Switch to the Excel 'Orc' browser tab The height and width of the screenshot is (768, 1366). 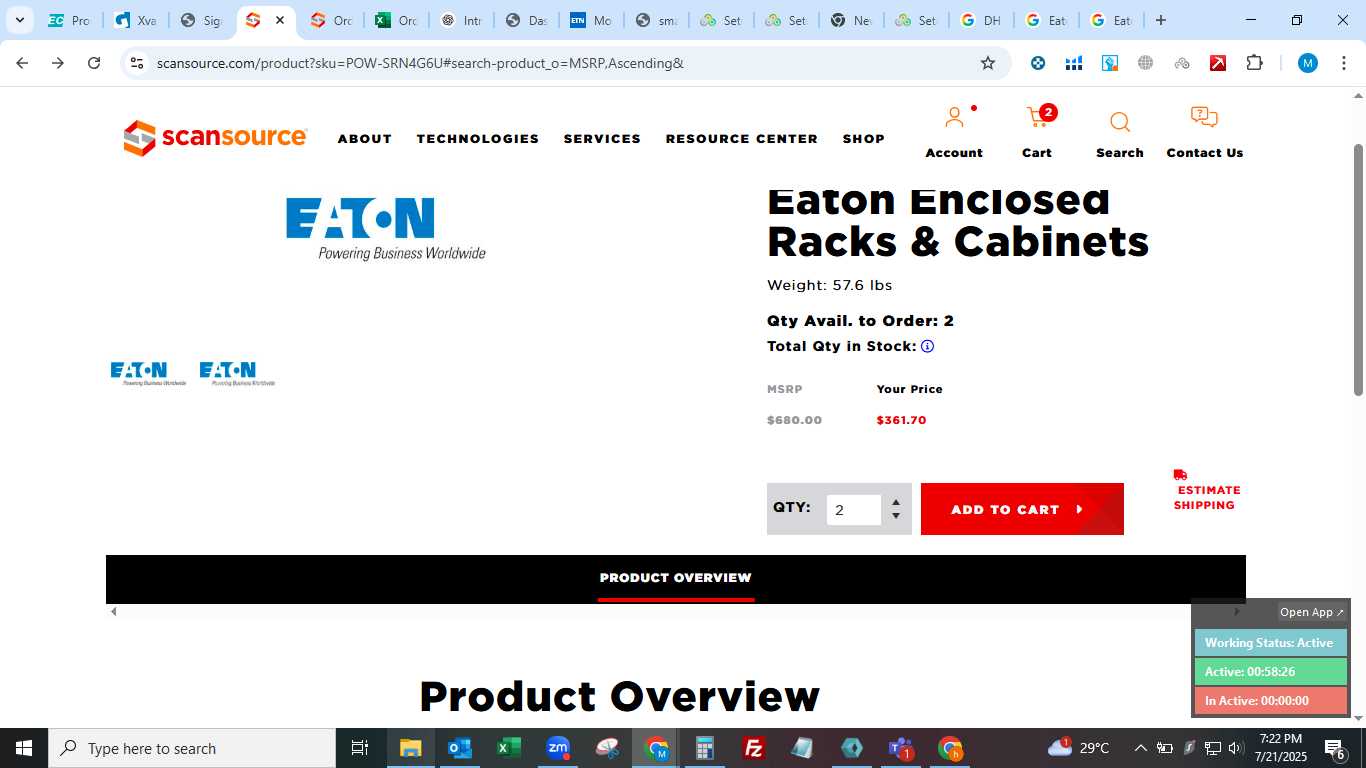coord(395,20)
